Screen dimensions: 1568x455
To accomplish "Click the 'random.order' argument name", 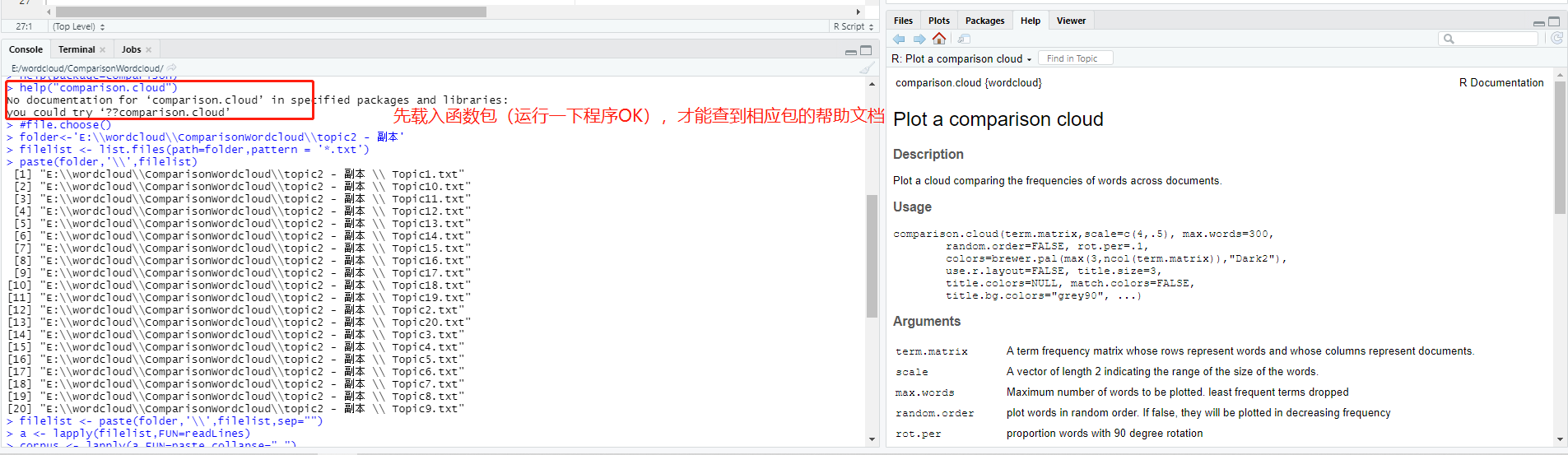I will [934, 413].
